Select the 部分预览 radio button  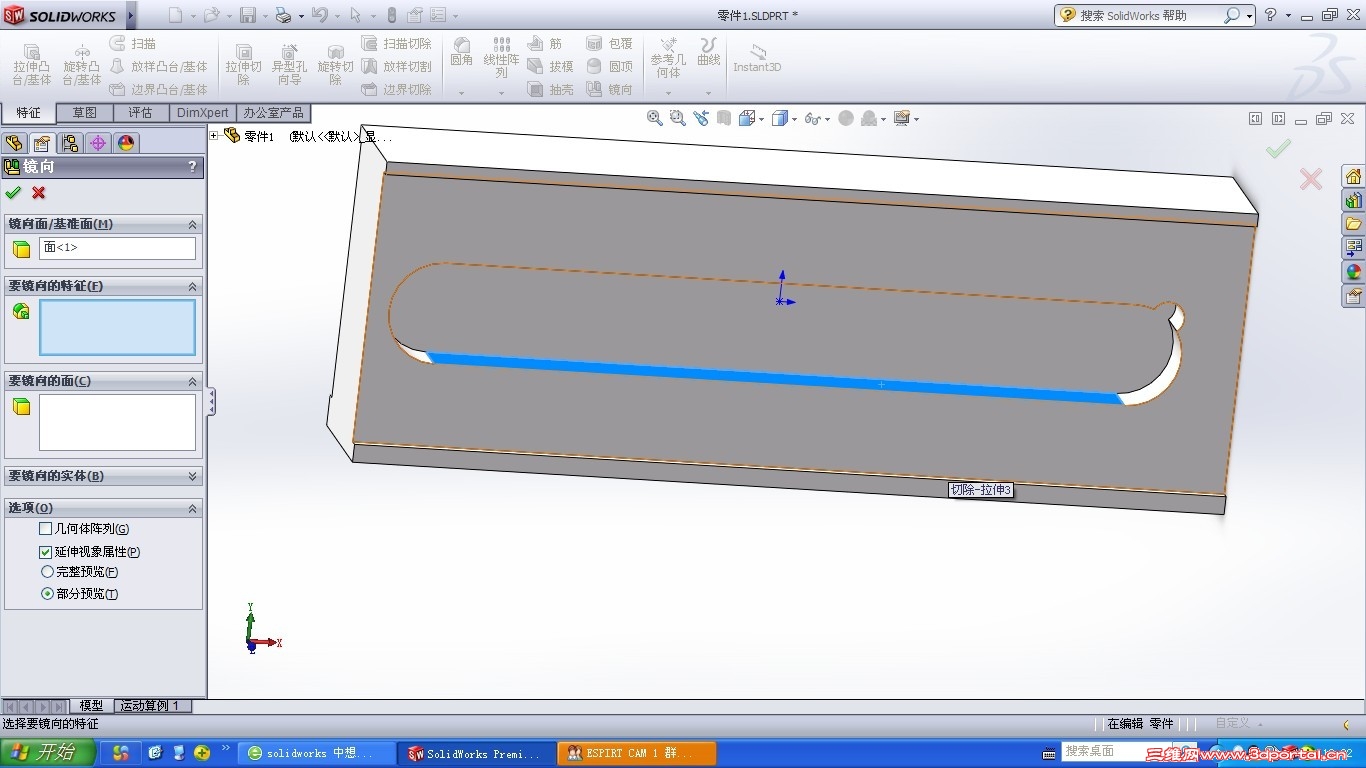[47, 593]
